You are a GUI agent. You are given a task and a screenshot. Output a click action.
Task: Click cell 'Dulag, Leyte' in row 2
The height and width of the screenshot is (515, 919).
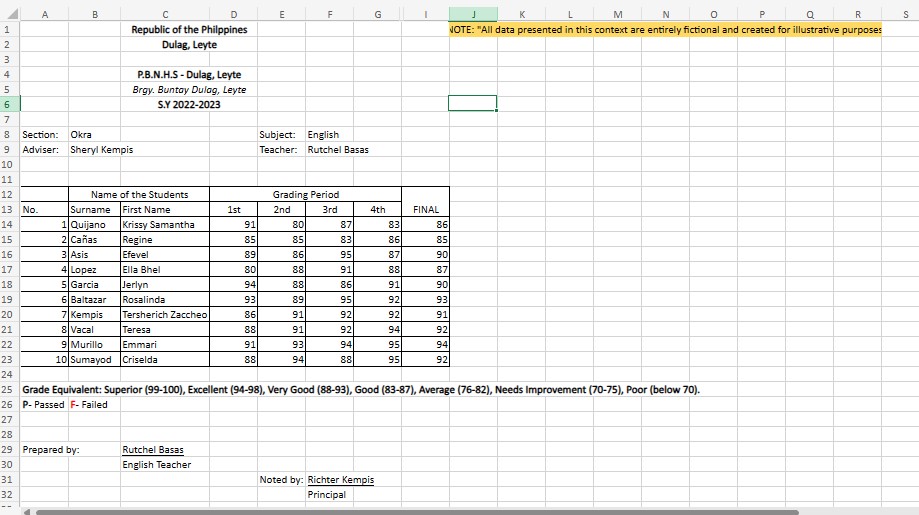click(x=189, y=45)
